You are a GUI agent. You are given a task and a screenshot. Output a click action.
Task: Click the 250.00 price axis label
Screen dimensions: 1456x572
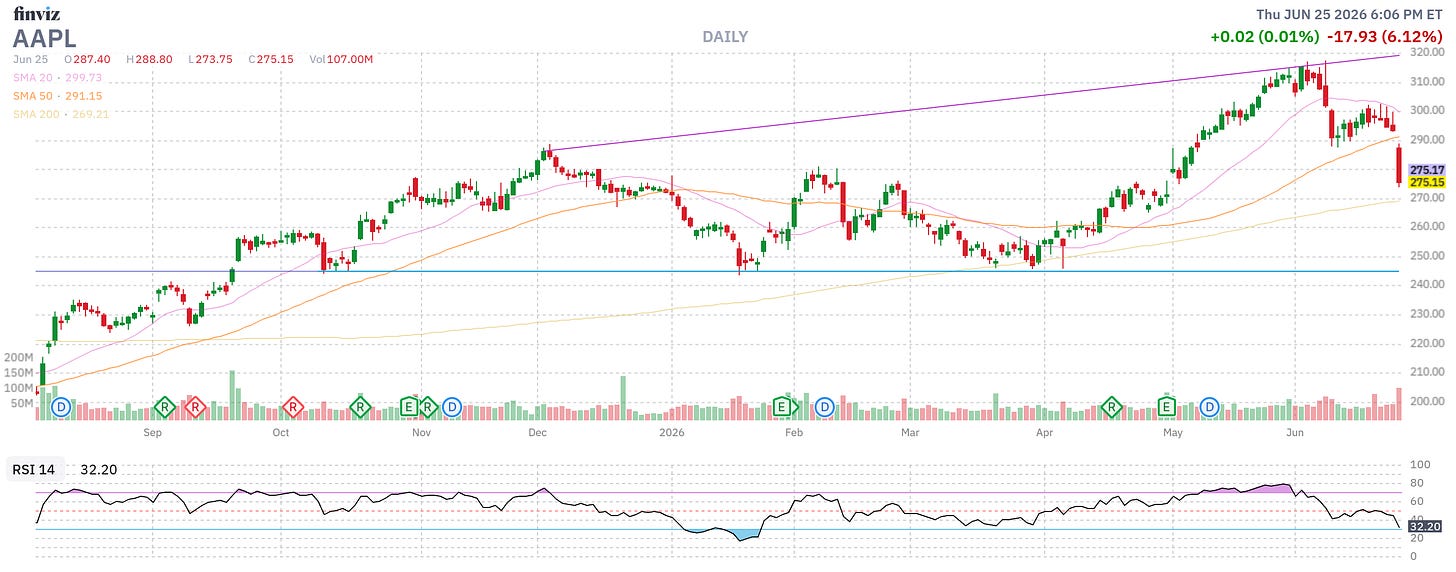1426,255
